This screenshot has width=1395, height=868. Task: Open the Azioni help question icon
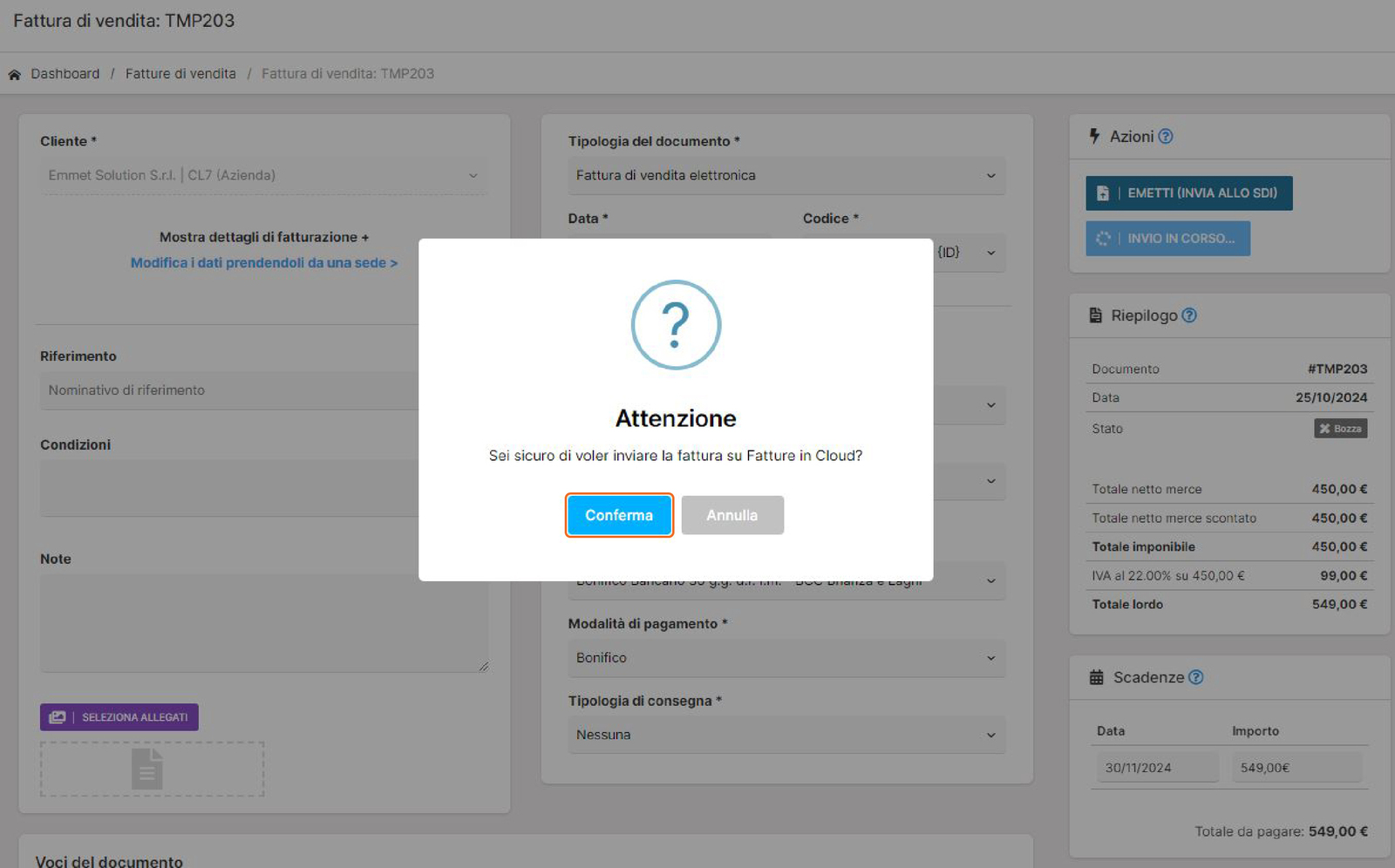pos(1166,137)
